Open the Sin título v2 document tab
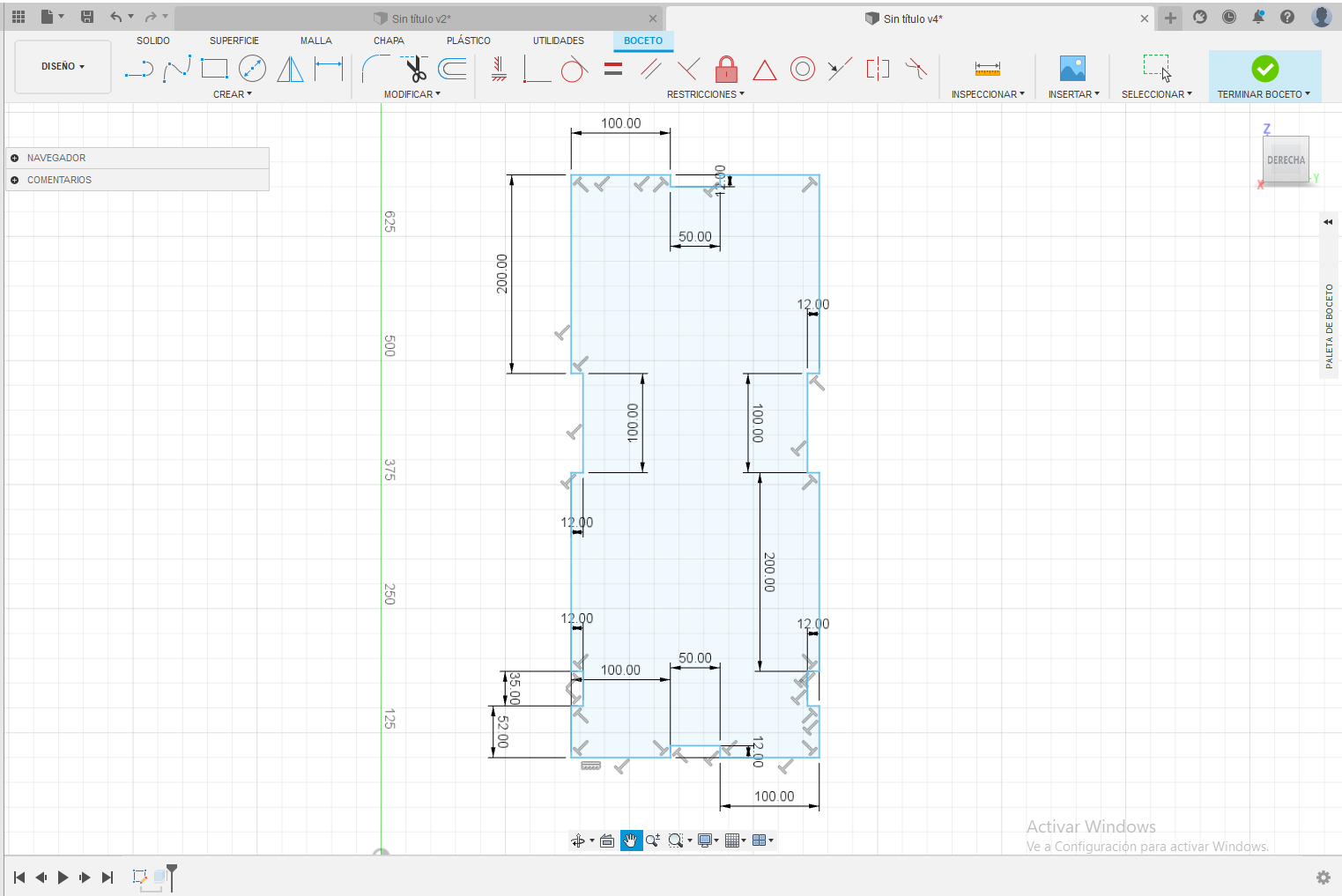Viewport: 1342px width, 896px height. 420,19
